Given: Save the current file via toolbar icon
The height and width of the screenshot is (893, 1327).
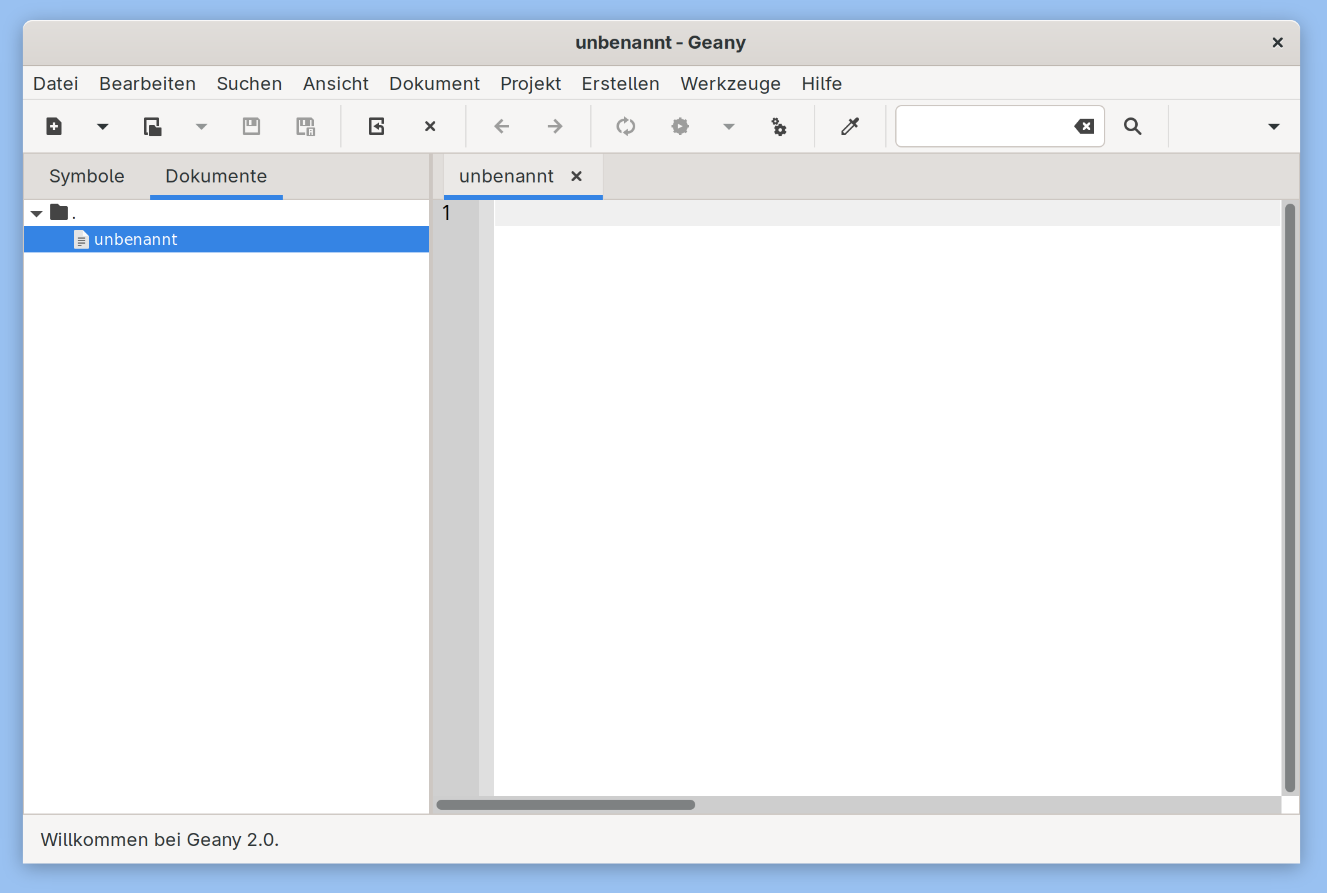Looking at the screenshot, I should point(251,126).
